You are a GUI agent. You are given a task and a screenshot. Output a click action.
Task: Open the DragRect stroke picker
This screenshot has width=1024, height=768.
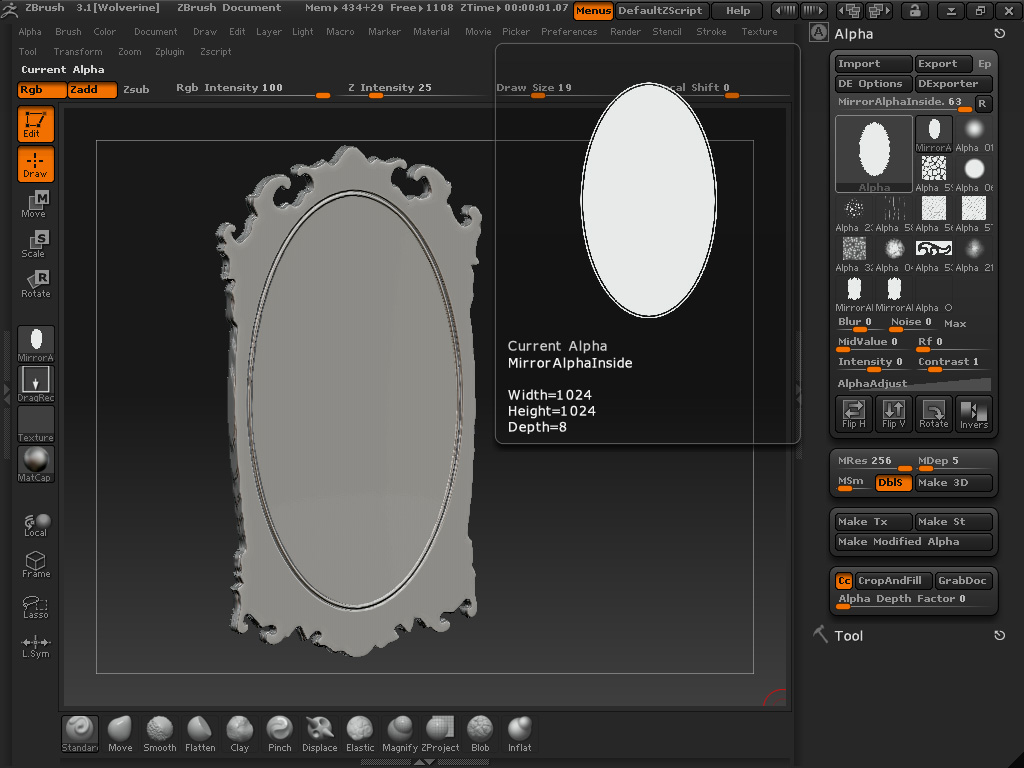click(35, 384)
